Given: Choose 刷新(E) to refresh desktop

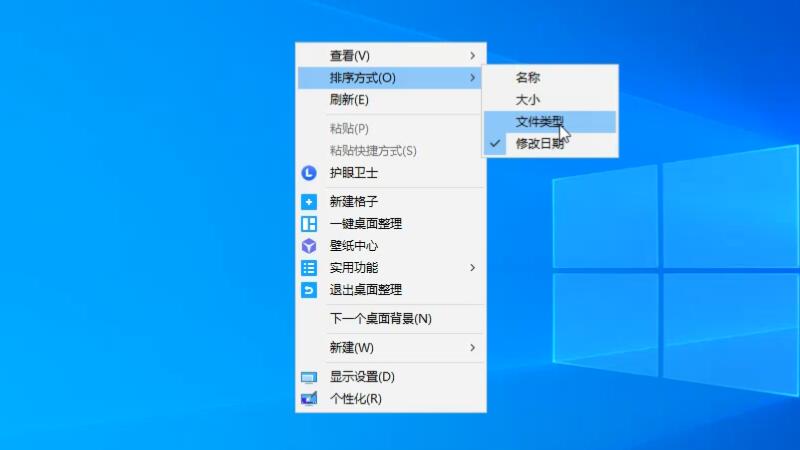Looking at the screenshot, I should click(x=350, y=100).
